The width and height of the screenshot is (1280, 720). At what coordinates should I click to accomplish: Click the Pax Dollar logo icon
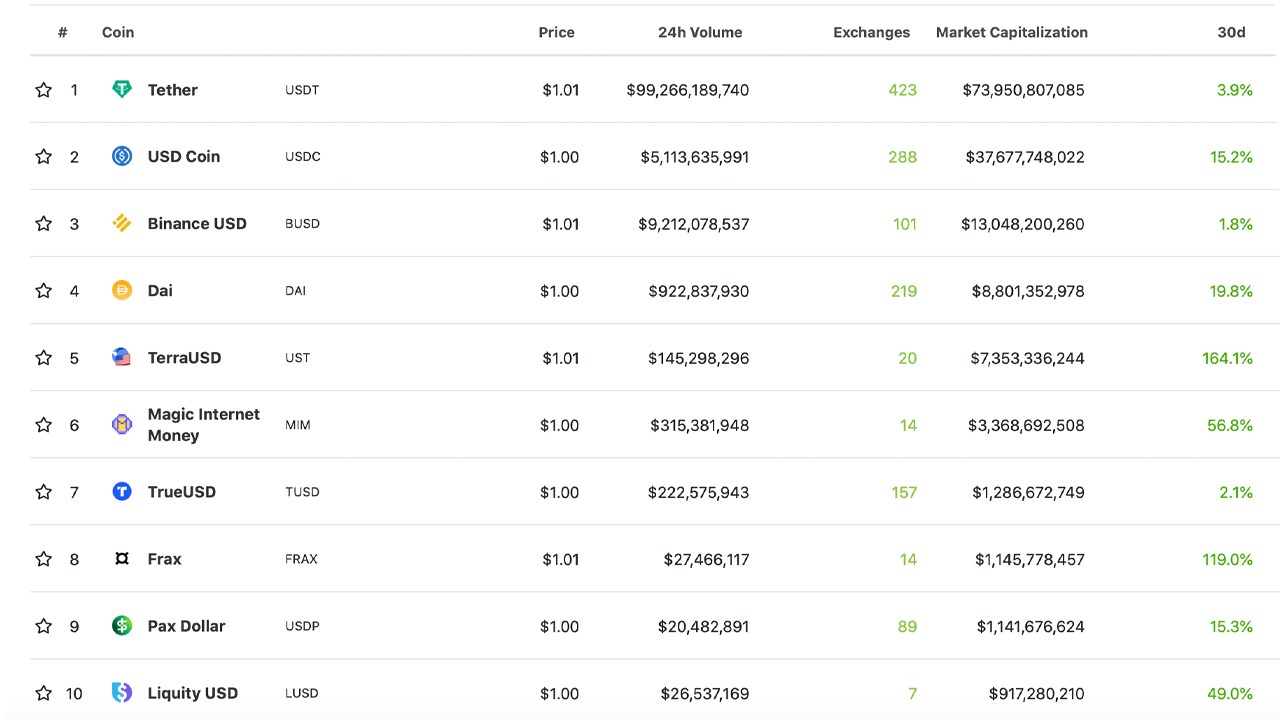click(x=122, y=625)
